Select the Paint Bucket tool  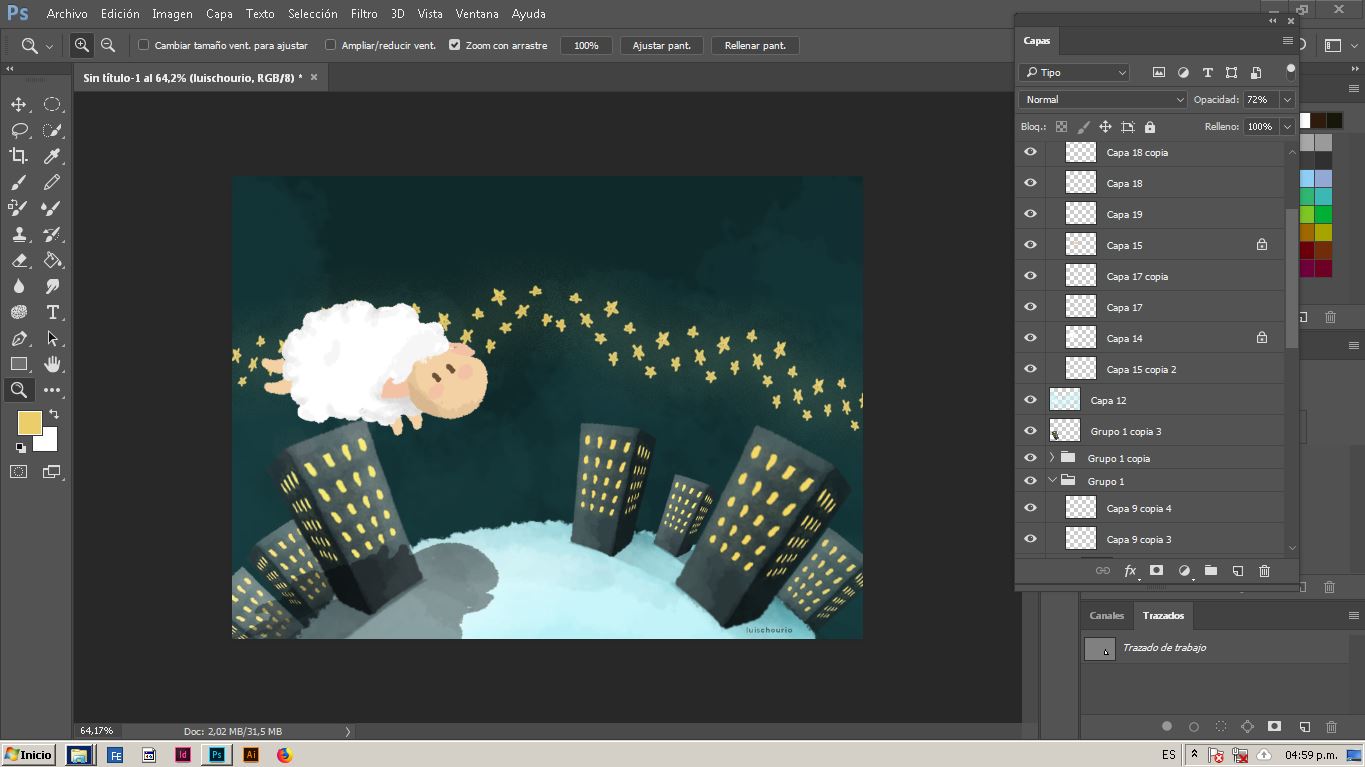(52, 260)
